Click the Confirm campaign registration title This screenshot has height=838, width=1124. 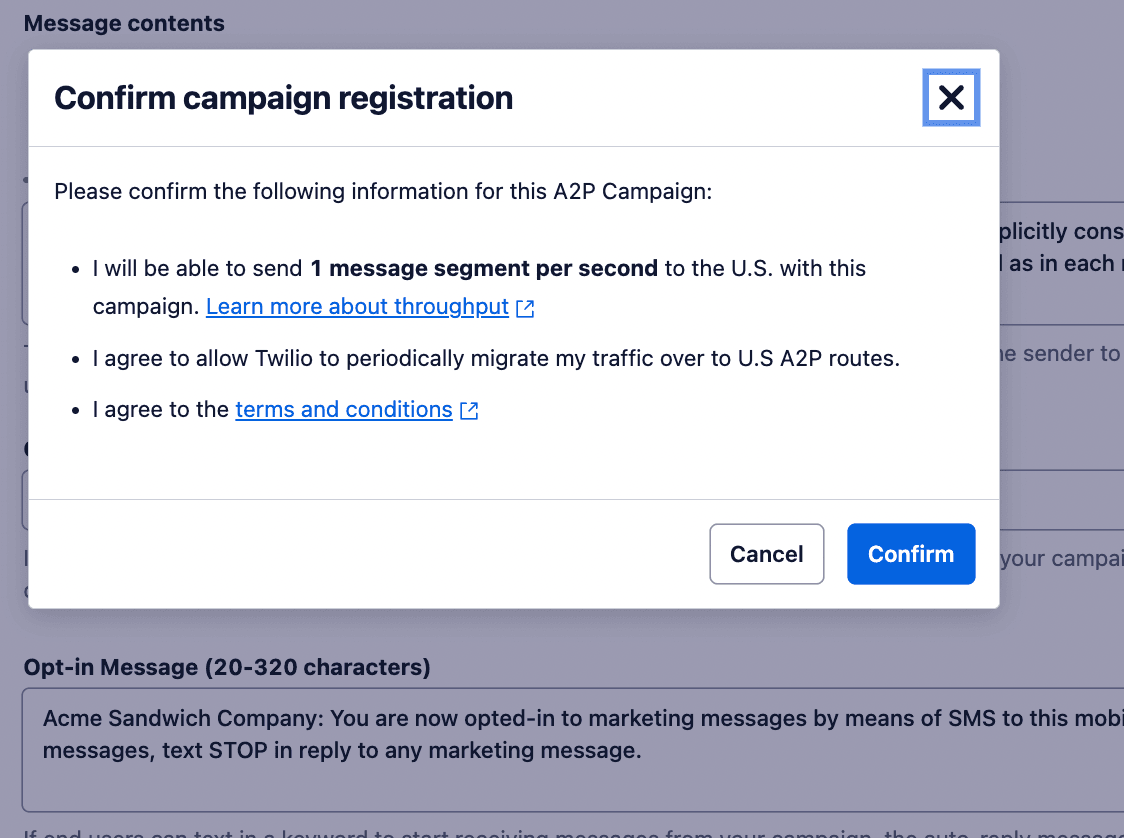click(284, 97)
